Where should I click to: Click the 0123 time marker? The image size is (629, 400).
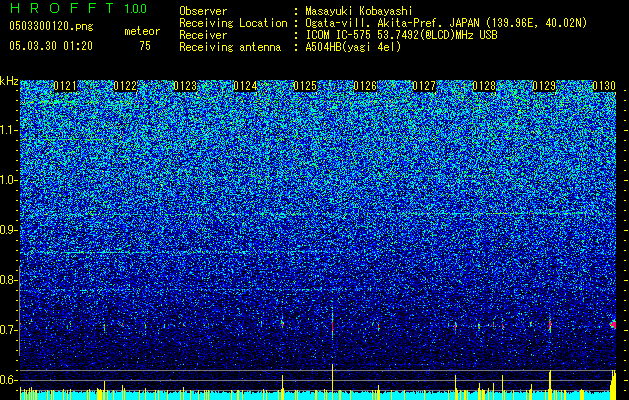click(185, 86)
